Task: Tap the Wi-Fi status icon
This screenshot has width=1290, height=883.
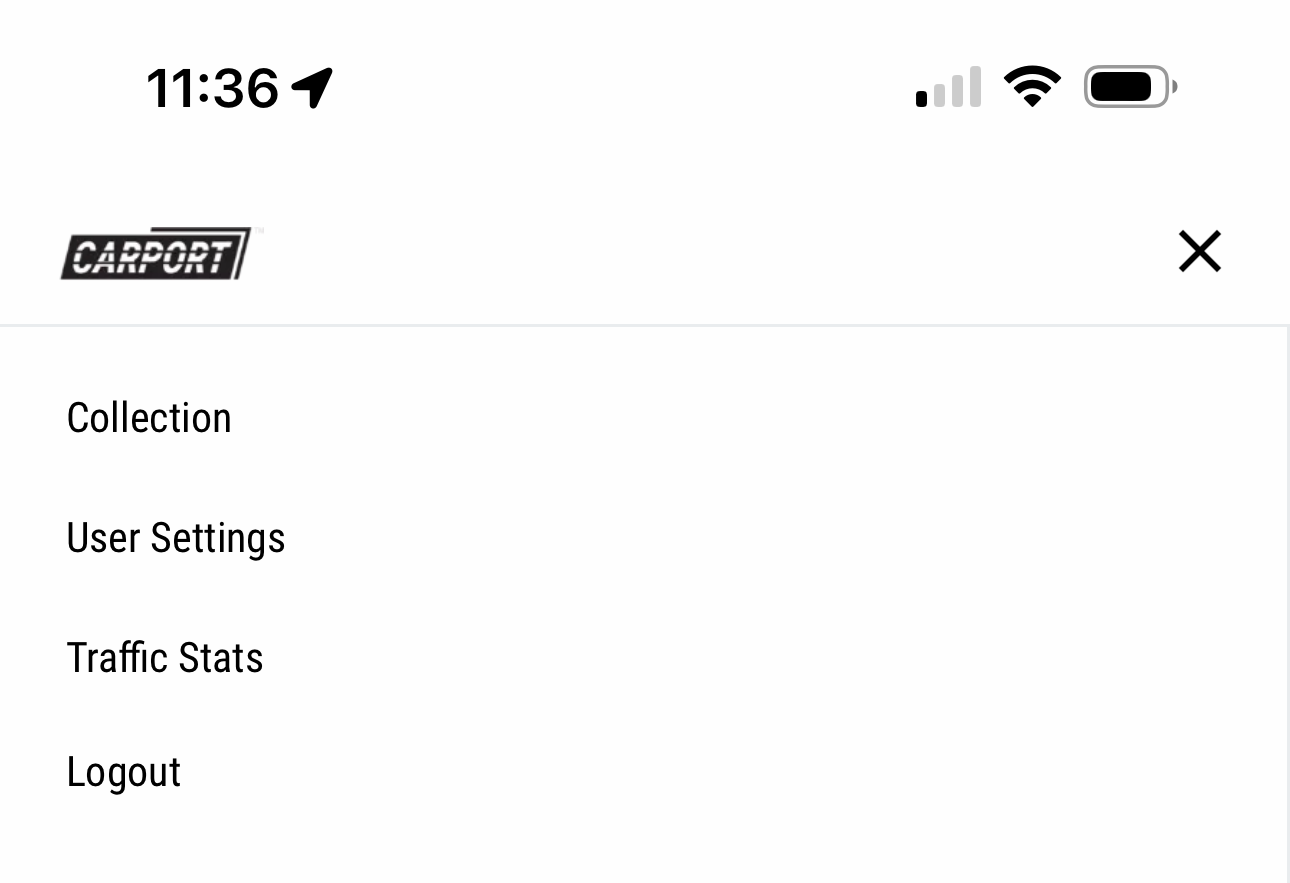Action: [x=1032, y=87]
